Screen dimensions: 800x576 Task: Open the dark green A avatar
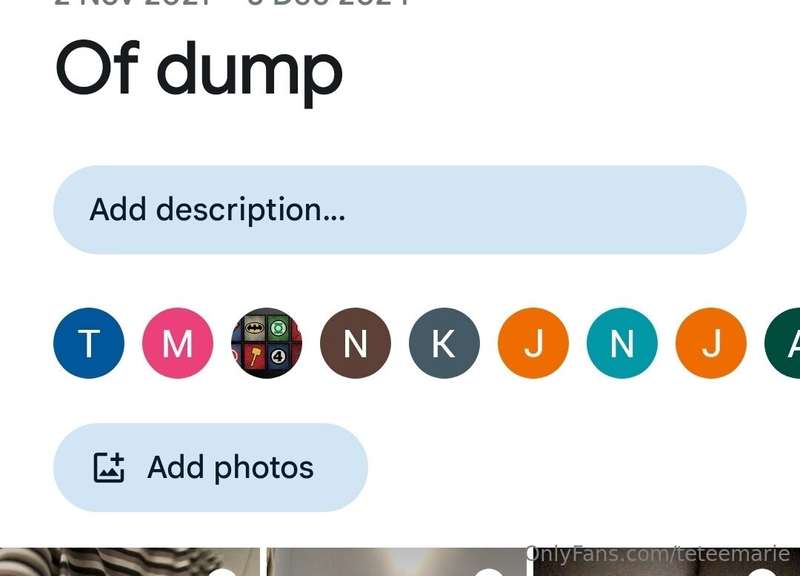pos(783,343)
